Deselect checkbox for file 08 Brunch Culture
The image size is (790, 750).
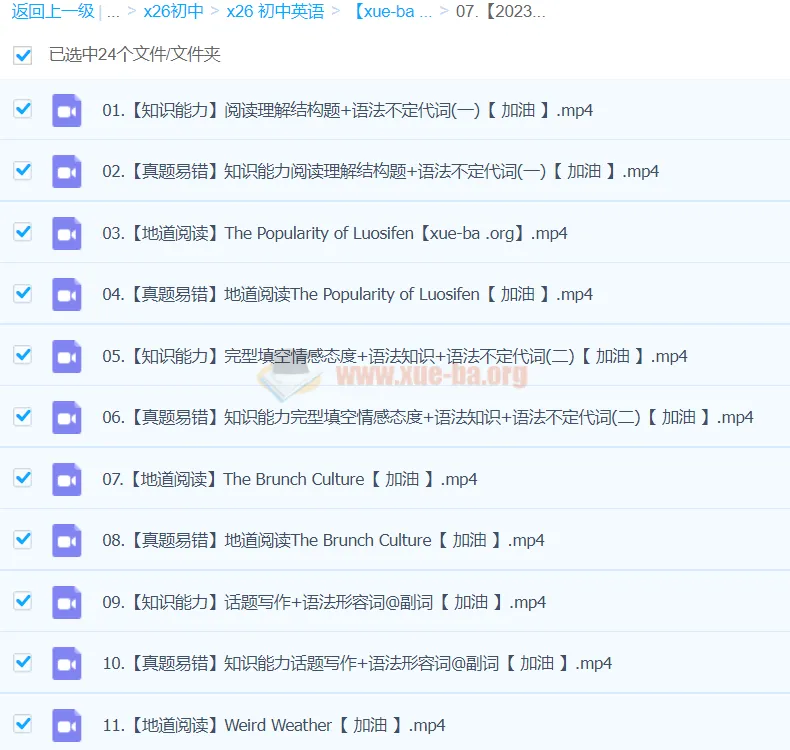[23, 539]
